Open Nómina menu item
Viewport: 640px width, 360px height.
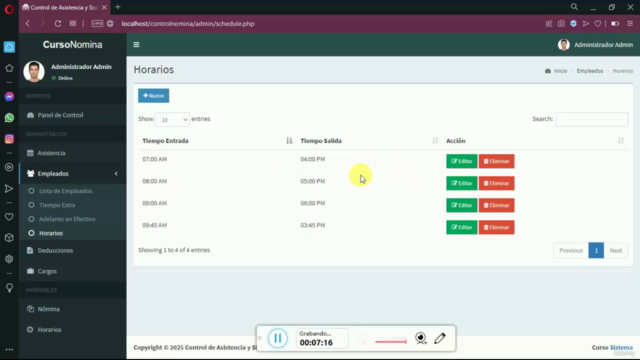(49, 309)
